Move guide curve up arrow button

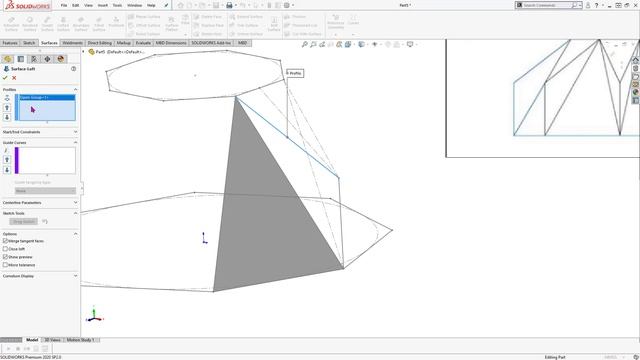(x=7, y=160)
